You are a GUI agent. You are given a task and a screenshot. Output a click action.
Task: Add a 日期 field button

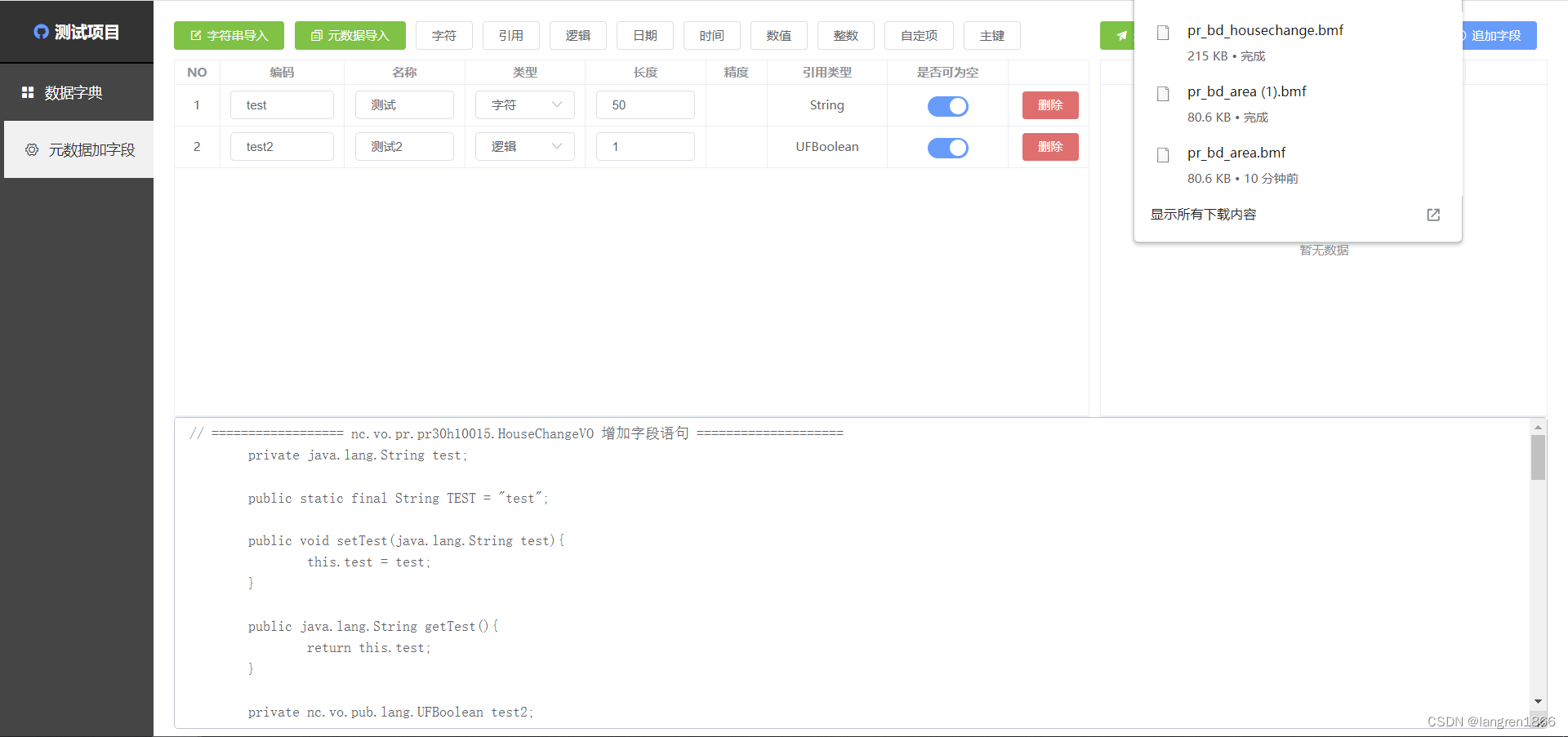click(x=645, y=35)
